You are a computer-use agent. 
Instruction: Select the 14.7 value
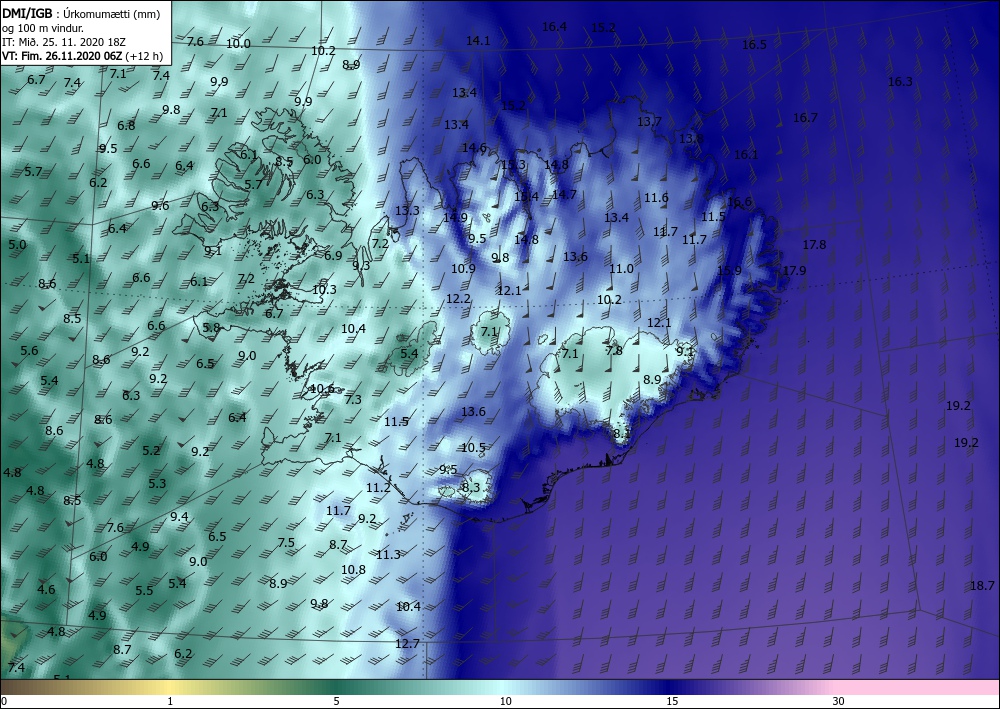[564, 194]
